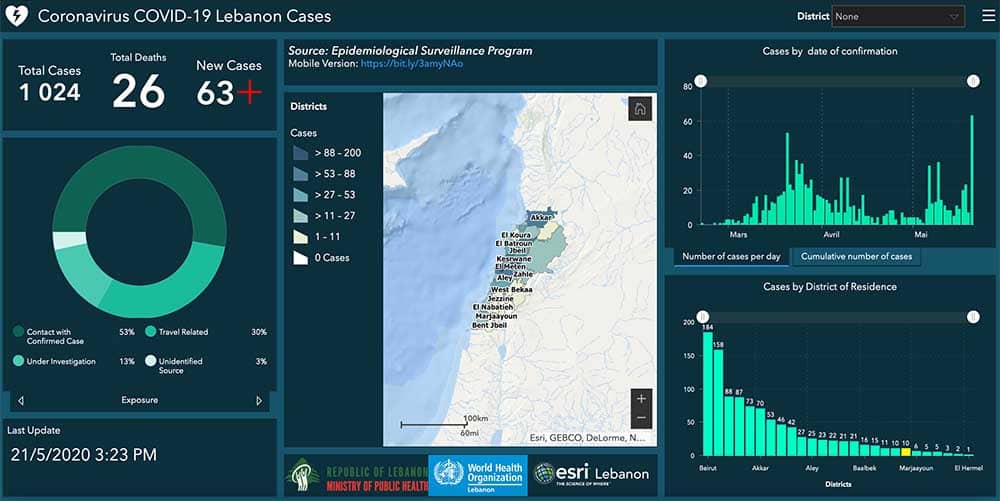1000x501 pixels.
Task: Click left handle of district chart slider
Action: point(702,316)
